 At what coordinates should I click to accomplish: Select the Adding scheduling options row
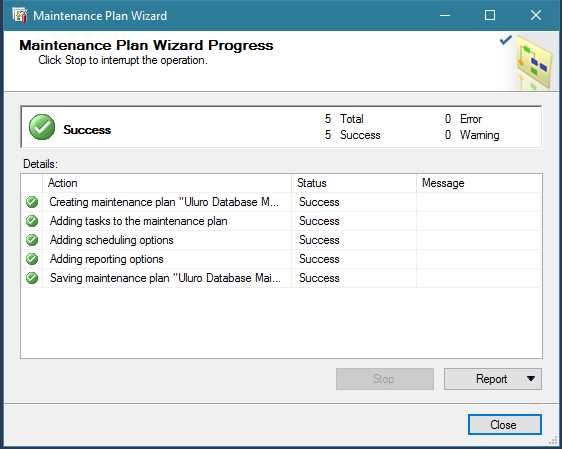coord(281,240)
